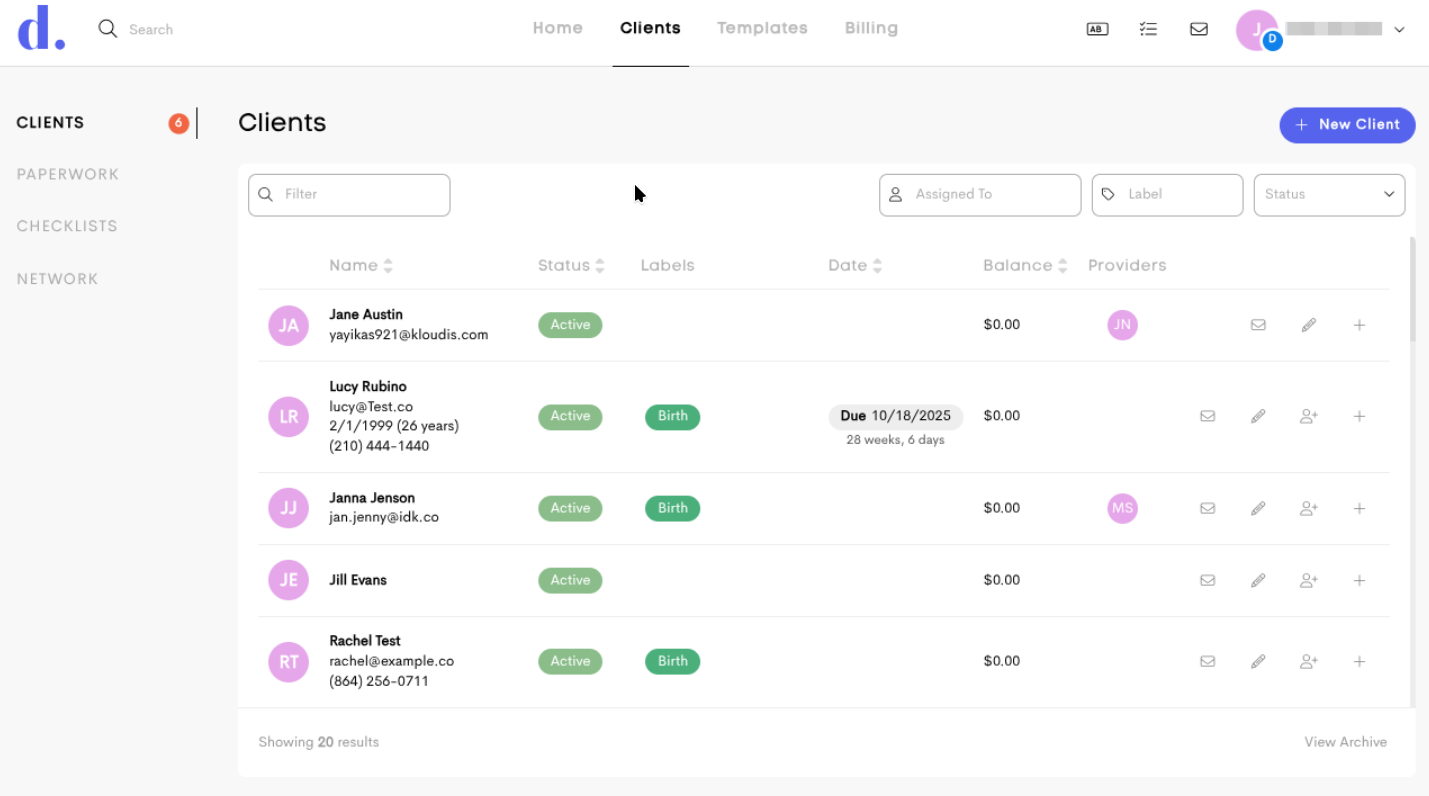Click email yayikas921@kloudis.com
Image resolution: width=1429 pixels, height=796 pixels.
(409, 335)
